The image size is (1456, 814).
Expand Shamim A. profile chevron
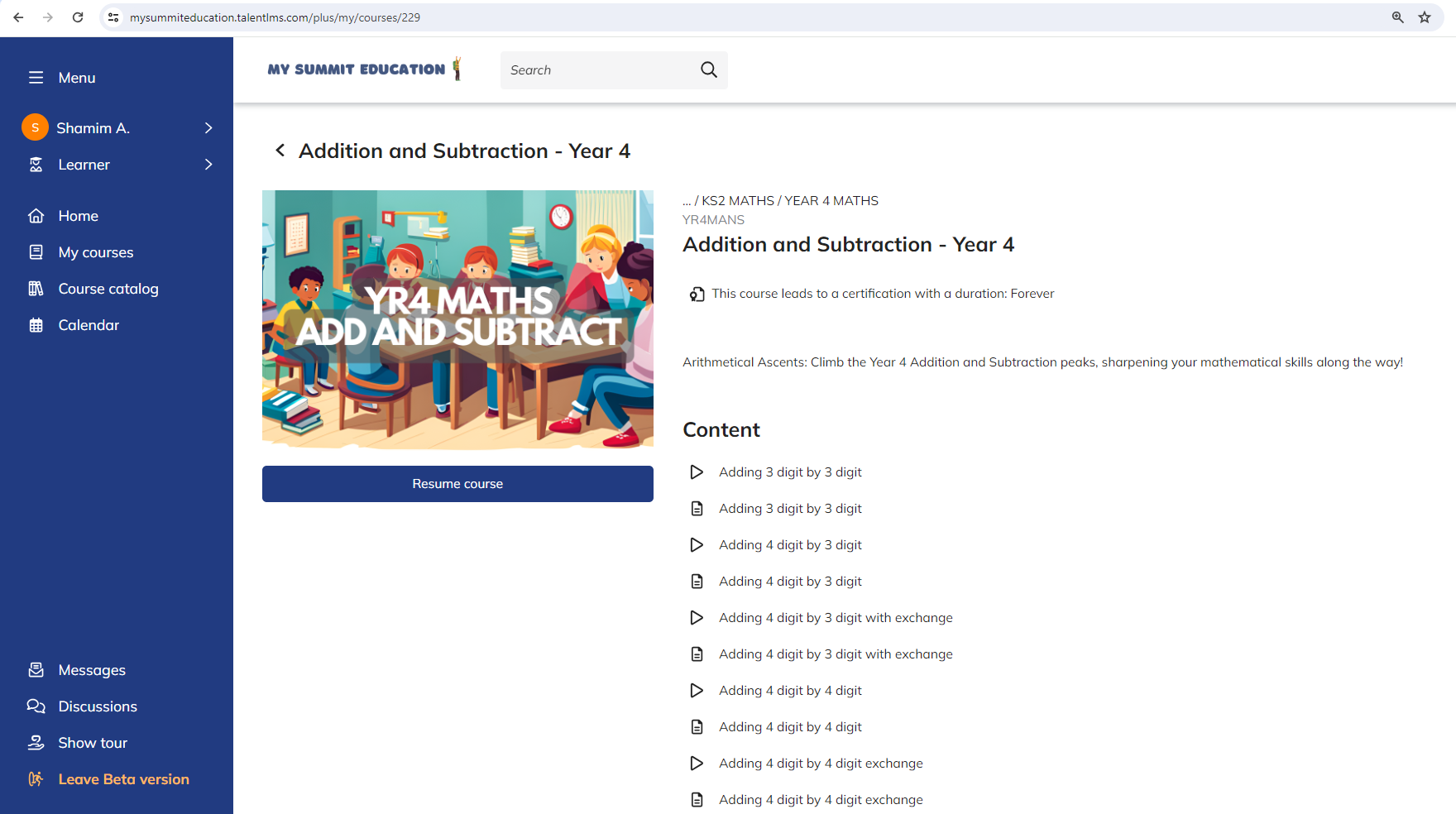(208, 128)
